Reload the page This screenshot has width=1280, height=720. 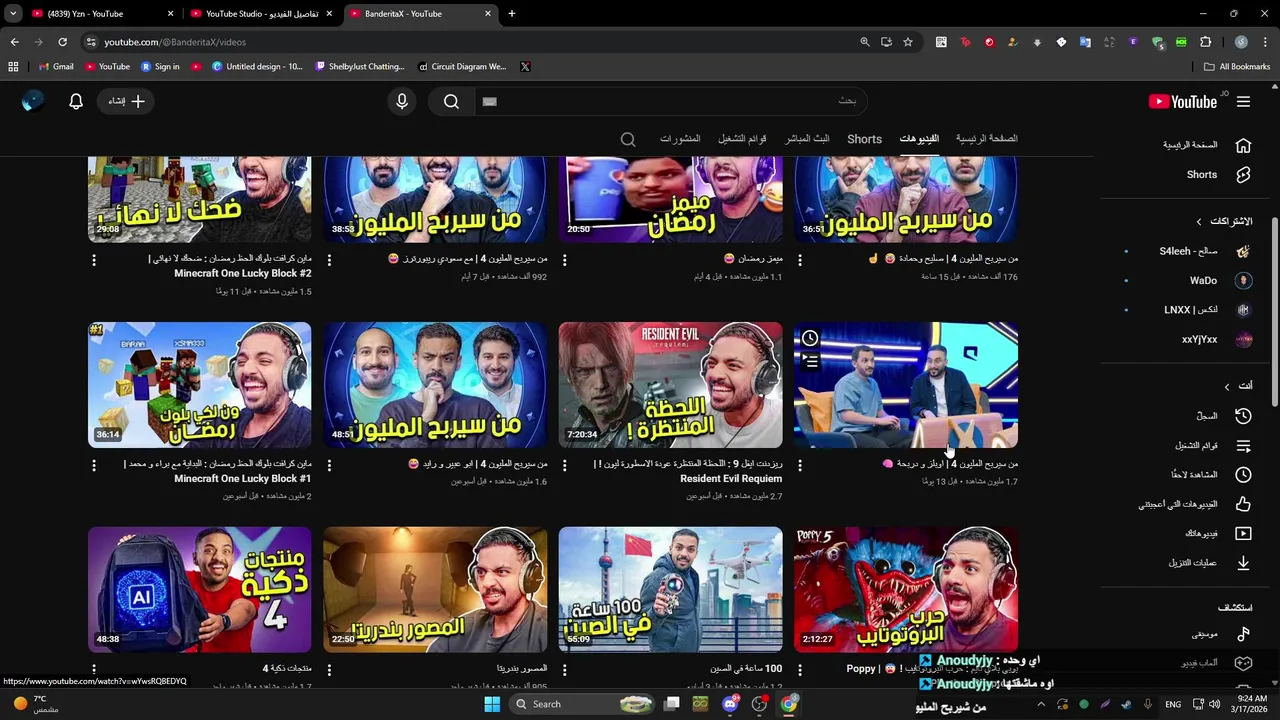tap(62, 42)
